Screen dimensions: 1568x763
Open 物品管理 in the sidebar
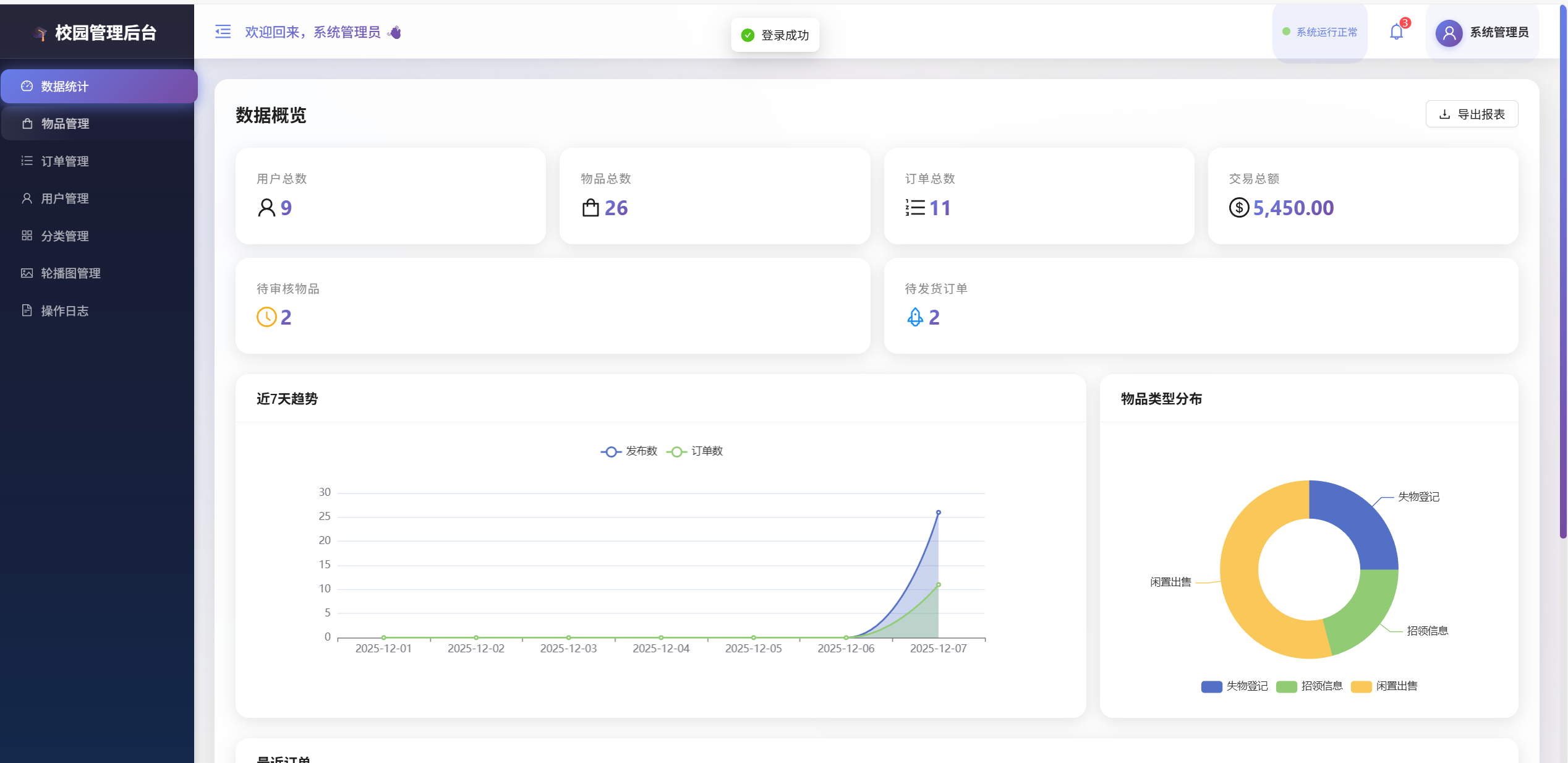point(65,124)
